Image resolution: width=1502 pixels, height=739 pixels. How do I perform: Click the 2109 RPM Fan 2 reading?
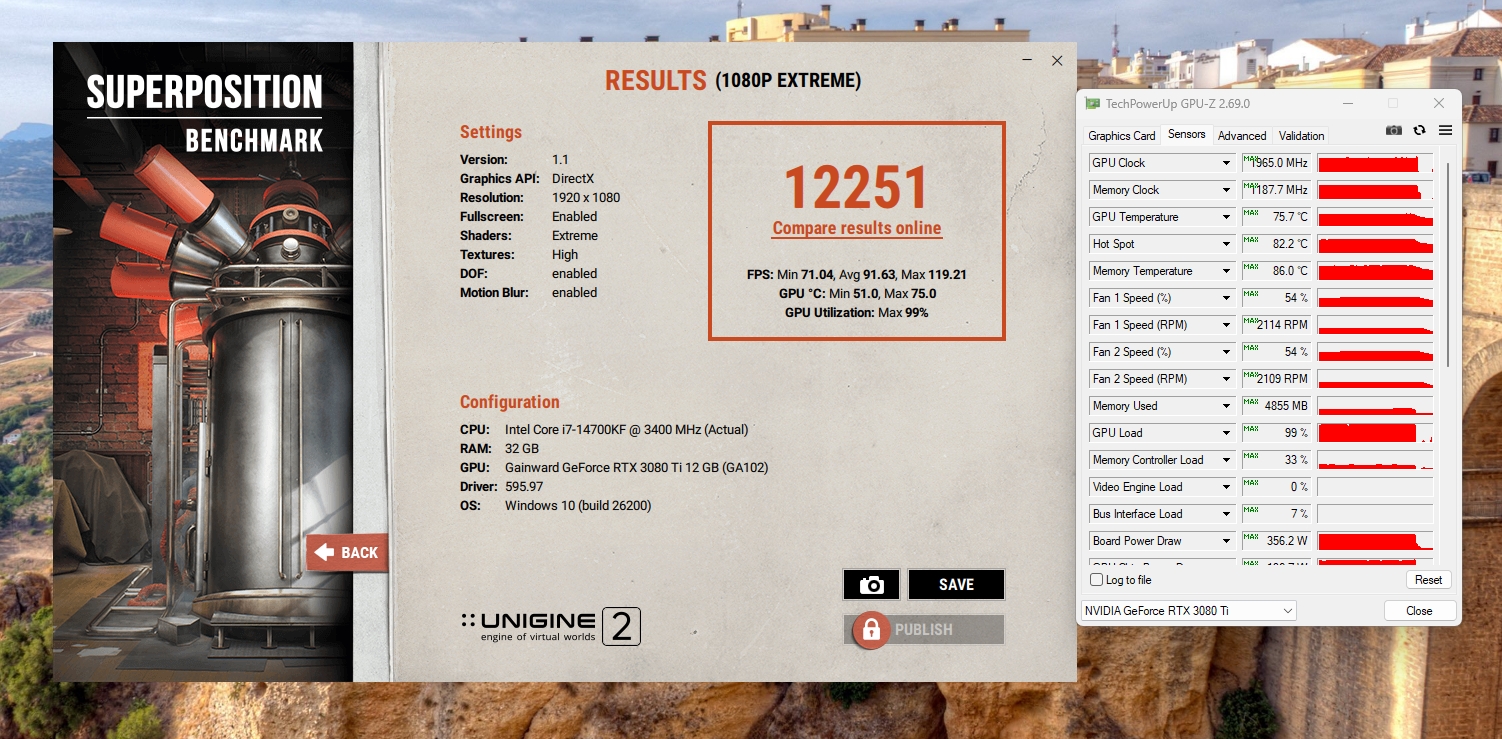pos(1277,379)
